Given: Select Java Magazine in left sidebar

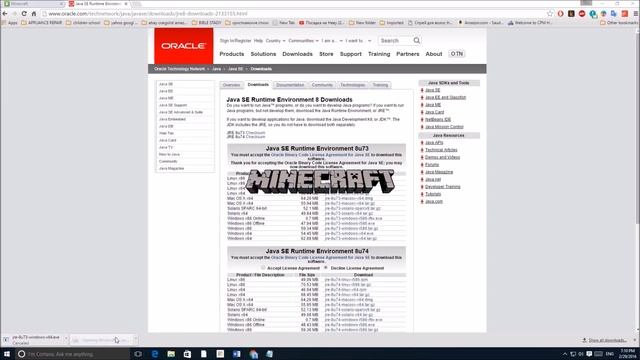Looking at the screenshot, I should coord(171,169).
